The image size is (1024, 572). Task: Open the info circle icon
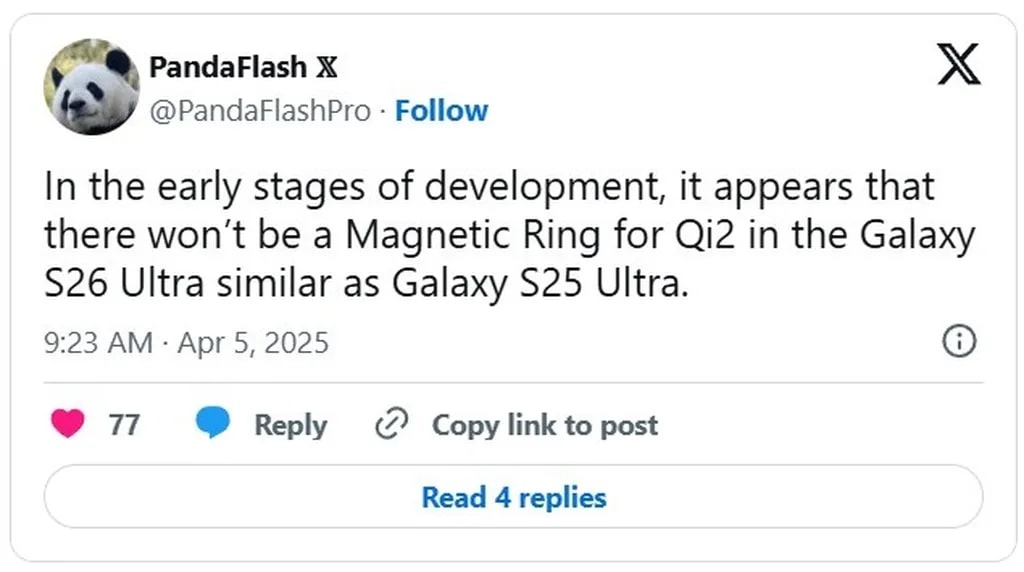pyautogui.click(x=958, y=342)
